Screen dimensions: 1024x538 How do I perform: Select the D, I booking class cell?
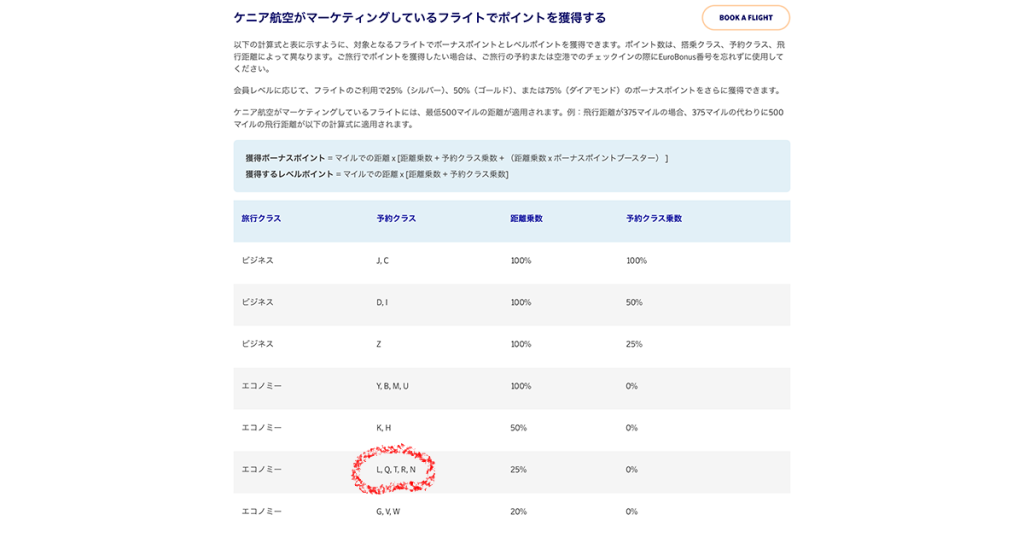point(381,302)
